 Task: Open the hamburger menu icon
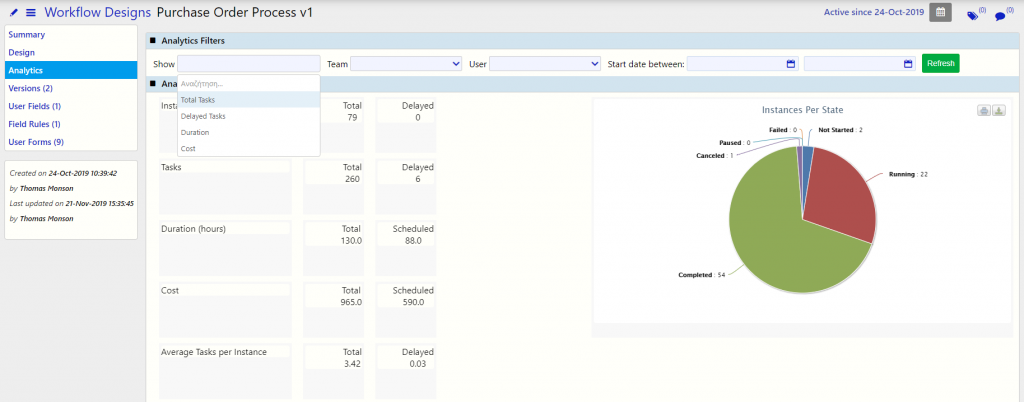tap(31, 12)
